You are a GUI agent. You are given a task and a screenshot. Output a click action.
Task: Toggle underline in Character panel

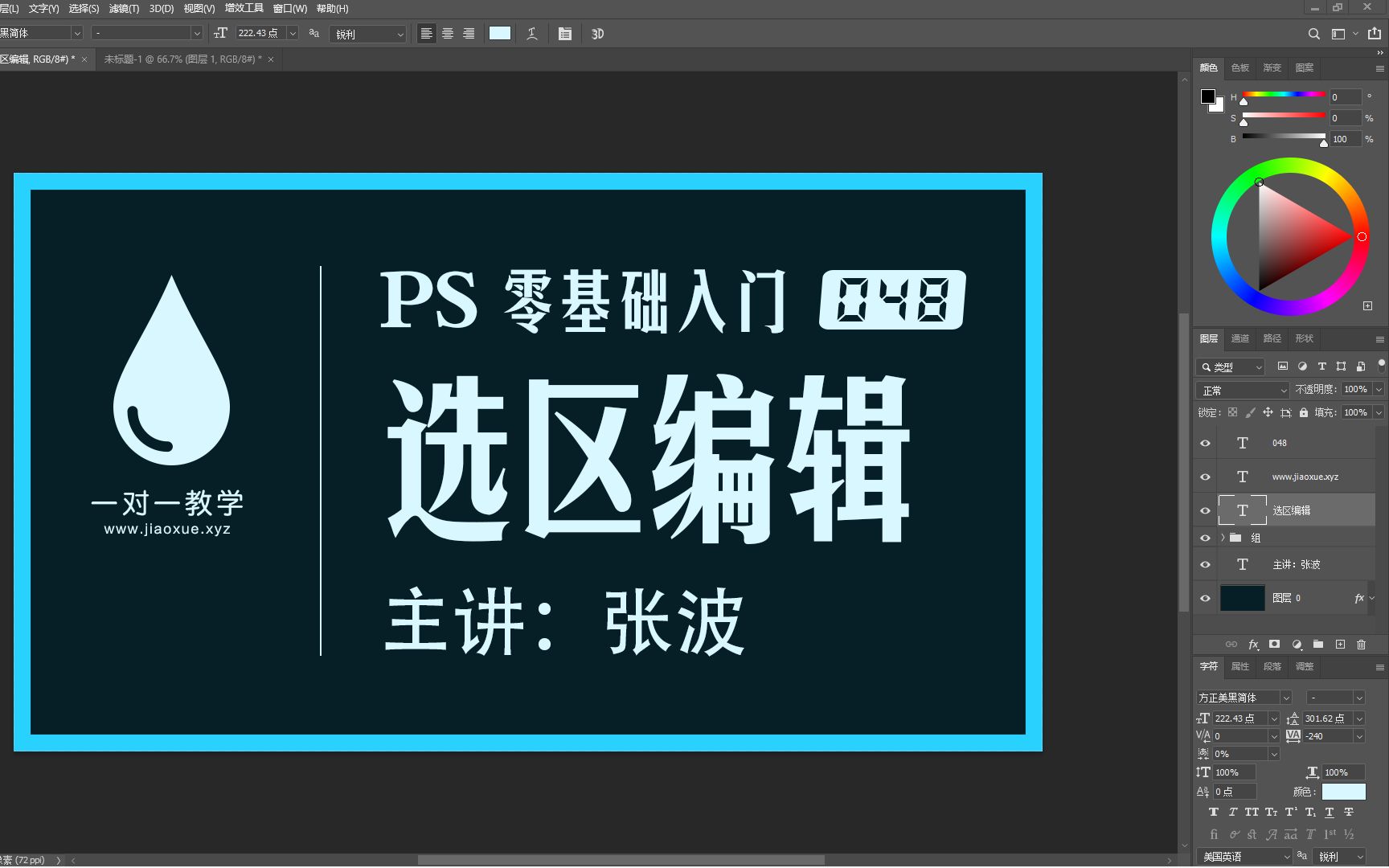pyautogui.click(x=1329, y=812)
